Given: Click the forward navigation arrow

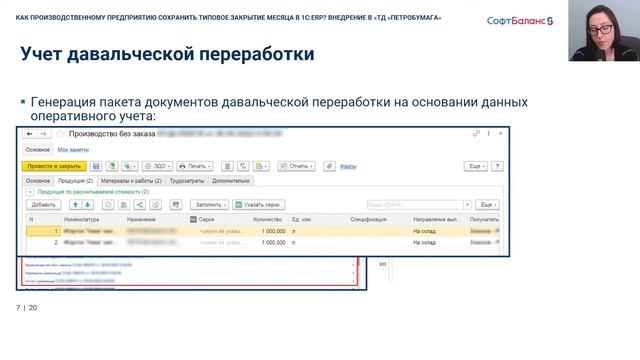Looking at the screenshot, I should tap(43, 134).
